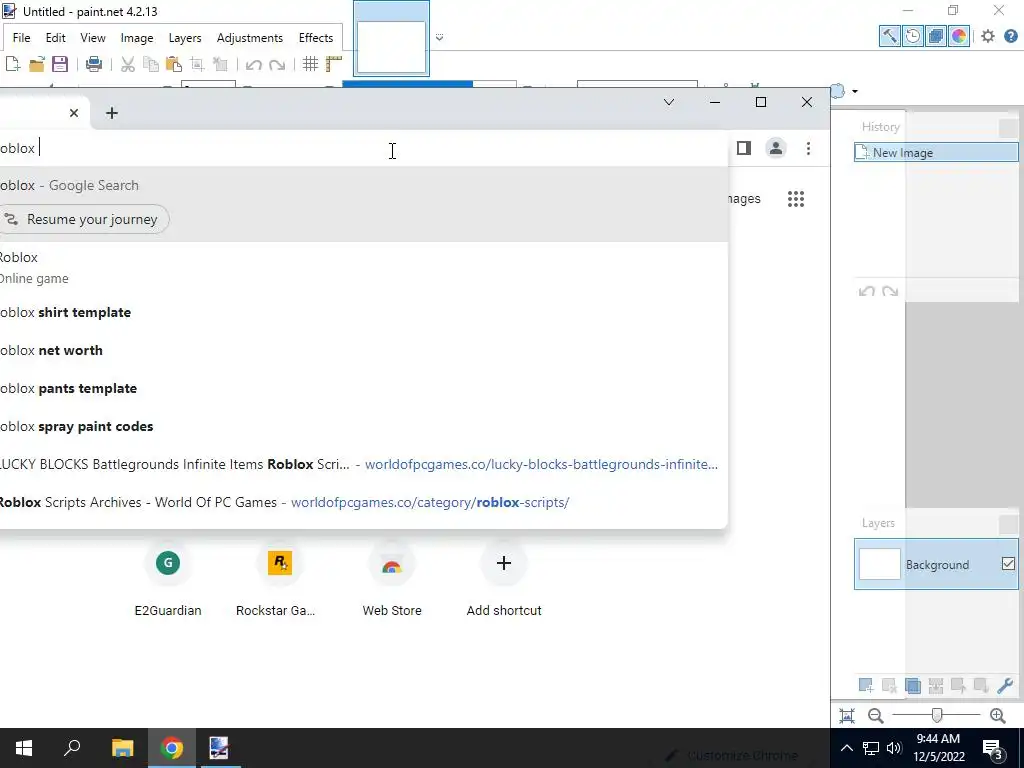The height and width of the screenshot is (768, 1024).
Task: Click the zoom out magnifier in paint.net
Action: click(876, 716)
